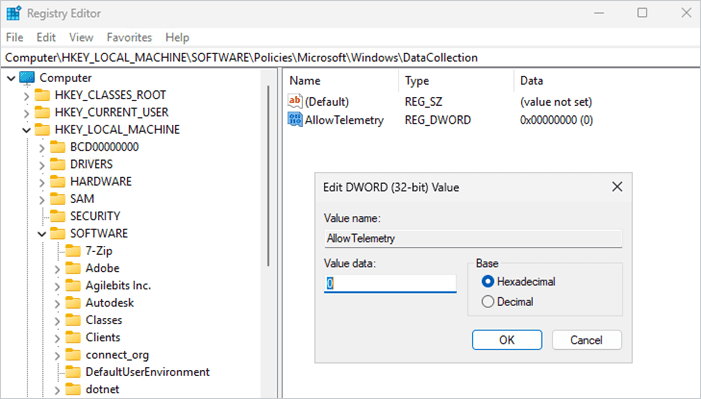Click the Registry Editor app icon in title bar

click(x=13, y=13)
